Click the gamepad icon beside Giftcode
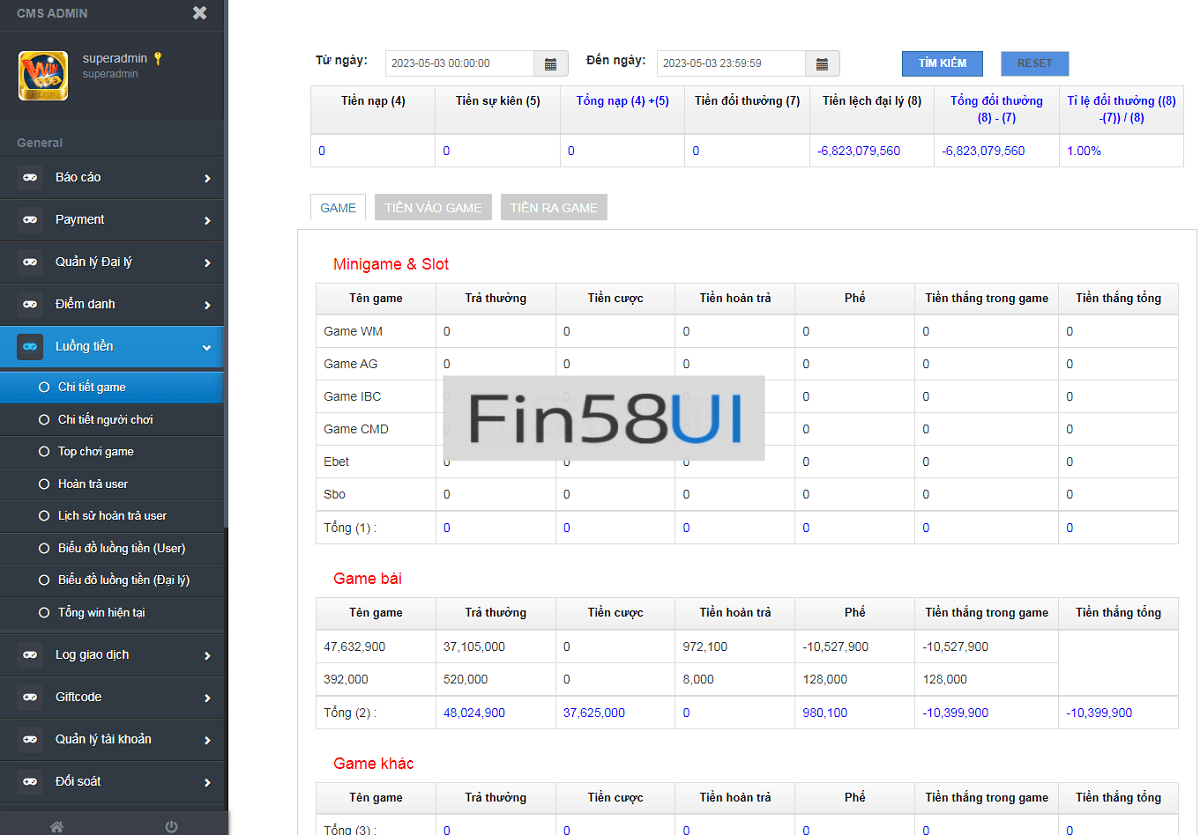Image resolution: width=1200 pixels, height=835 pixels. (x=30, y=697)
